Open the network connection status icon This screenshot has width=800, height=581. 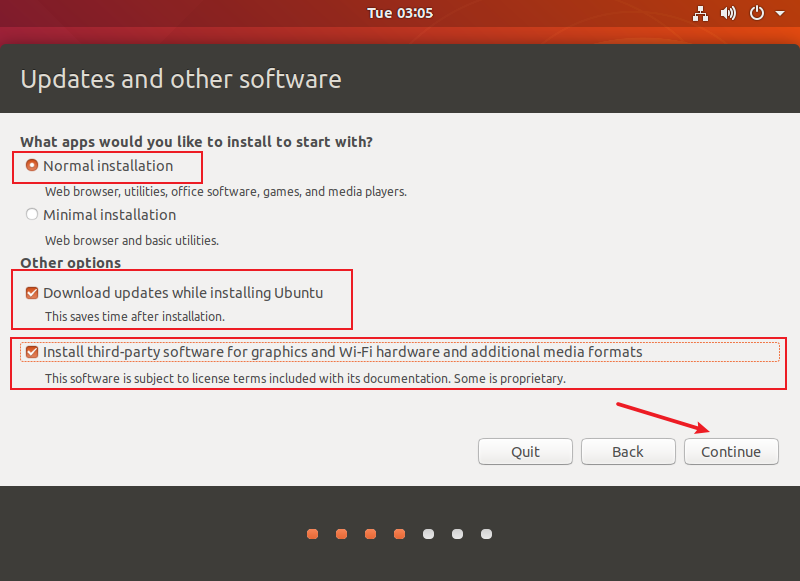[700, 13]
